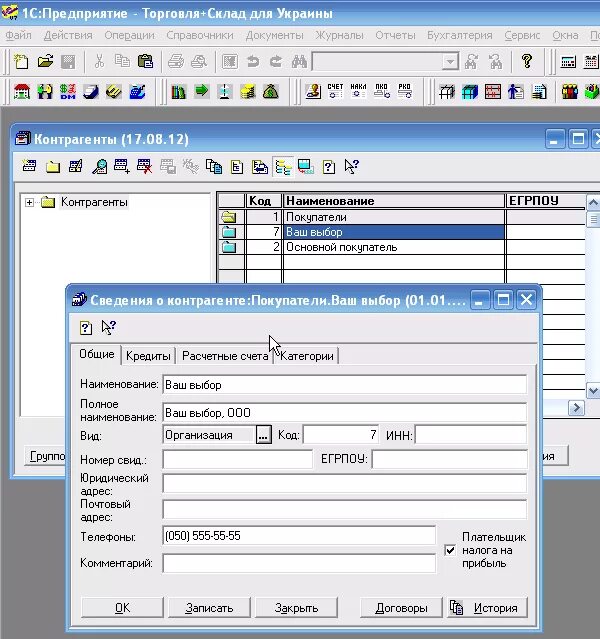Open the Документы menu

(x=274, y=35)
